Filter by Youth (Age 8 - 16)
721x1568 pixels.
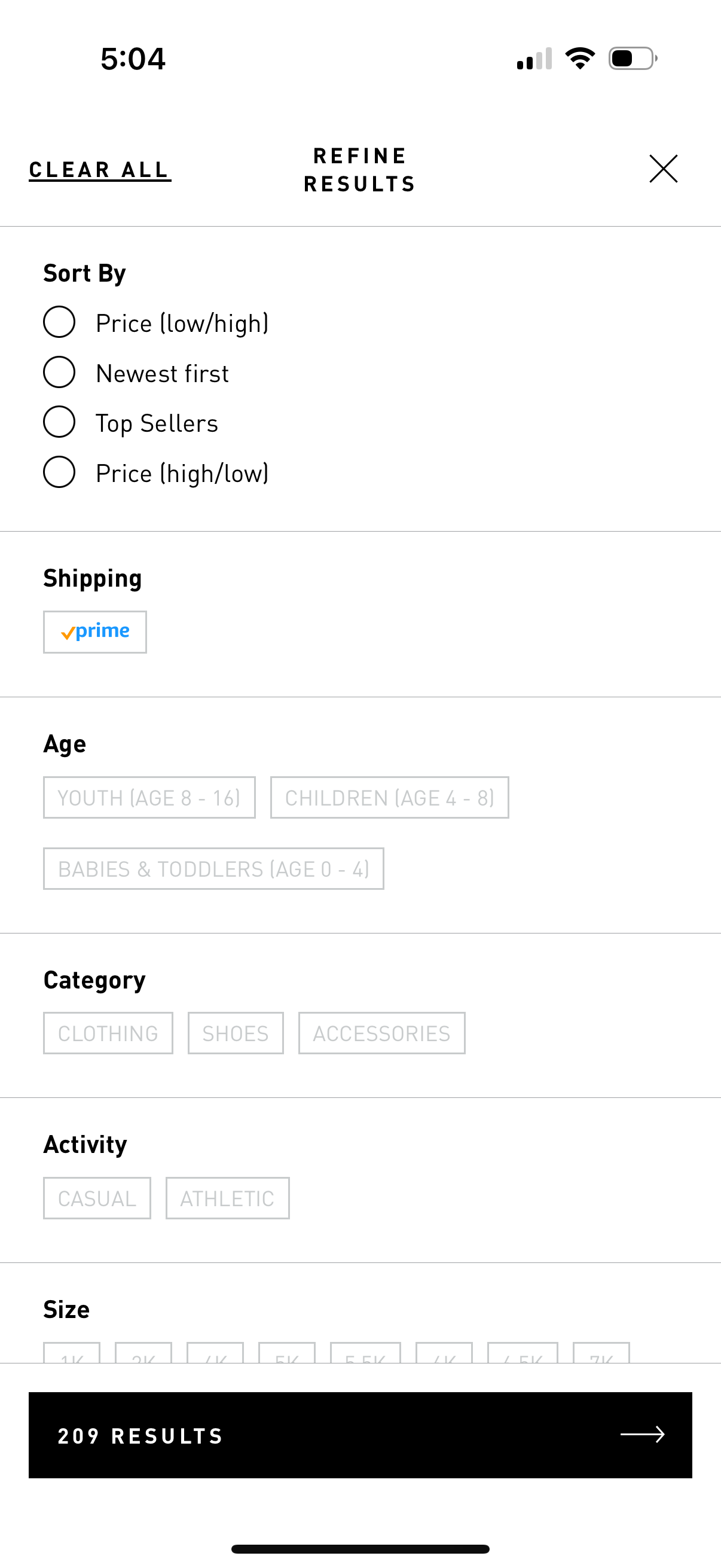[x=148, y=797]
